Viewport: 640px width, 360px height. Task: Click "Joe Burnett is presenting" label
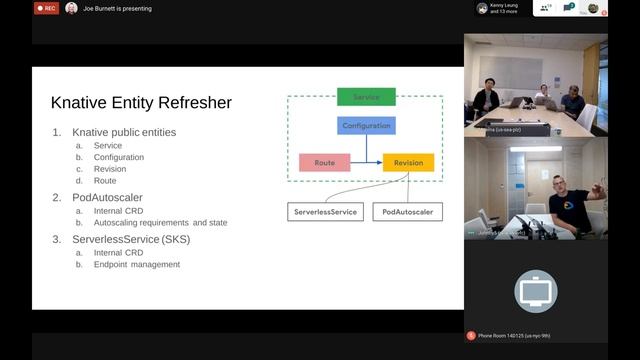[117, 9]
